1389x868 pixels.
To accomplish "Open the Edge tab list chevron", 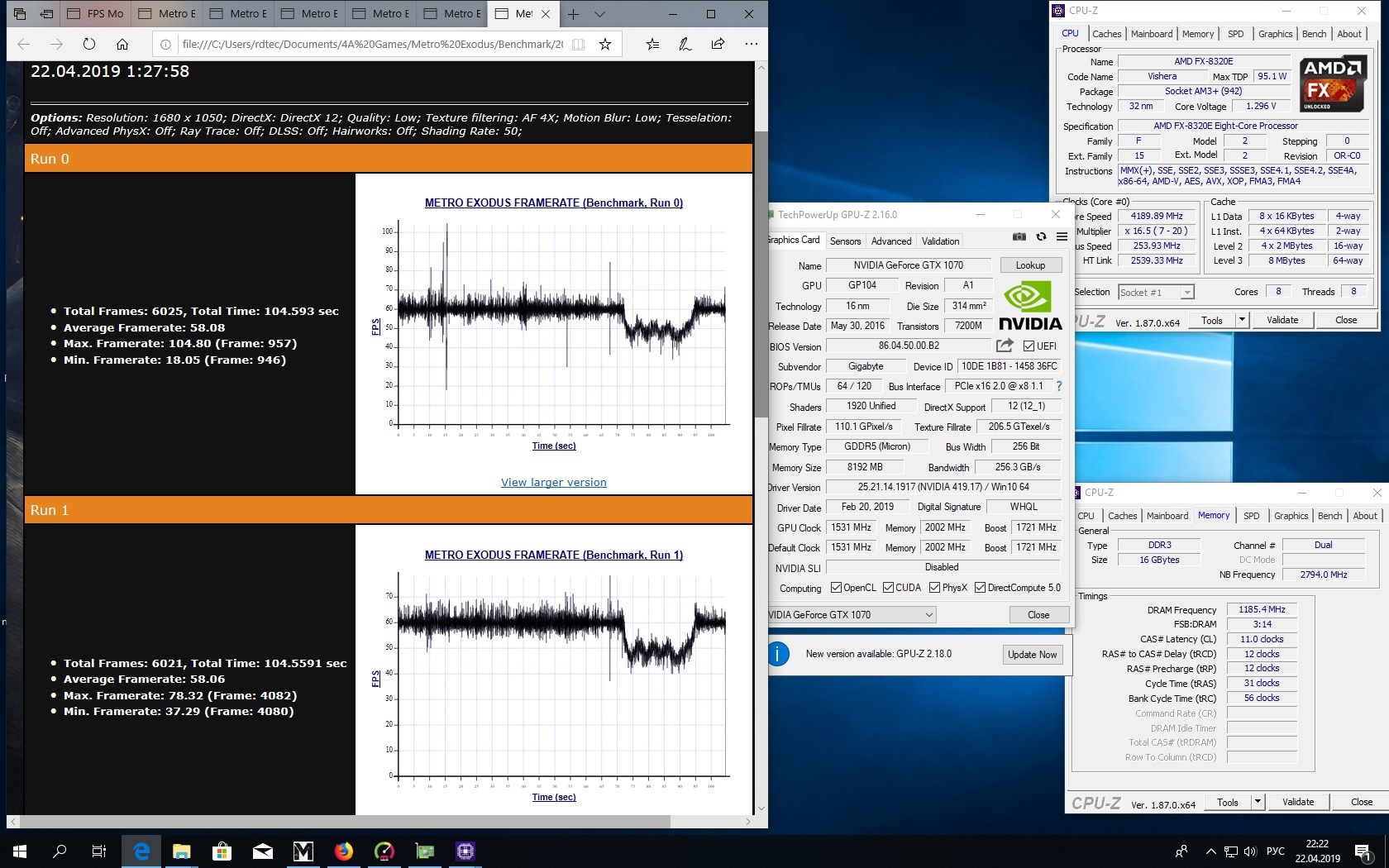I will pos(600,14).
